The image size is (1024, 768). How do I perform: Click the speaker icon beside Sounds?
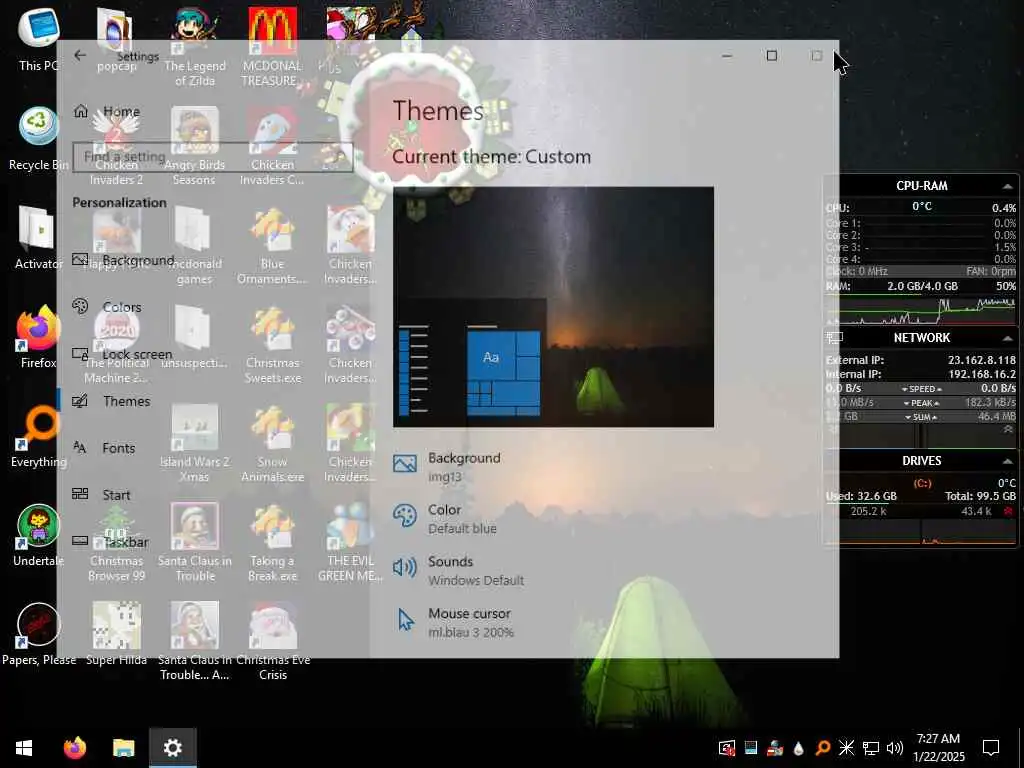405,567
